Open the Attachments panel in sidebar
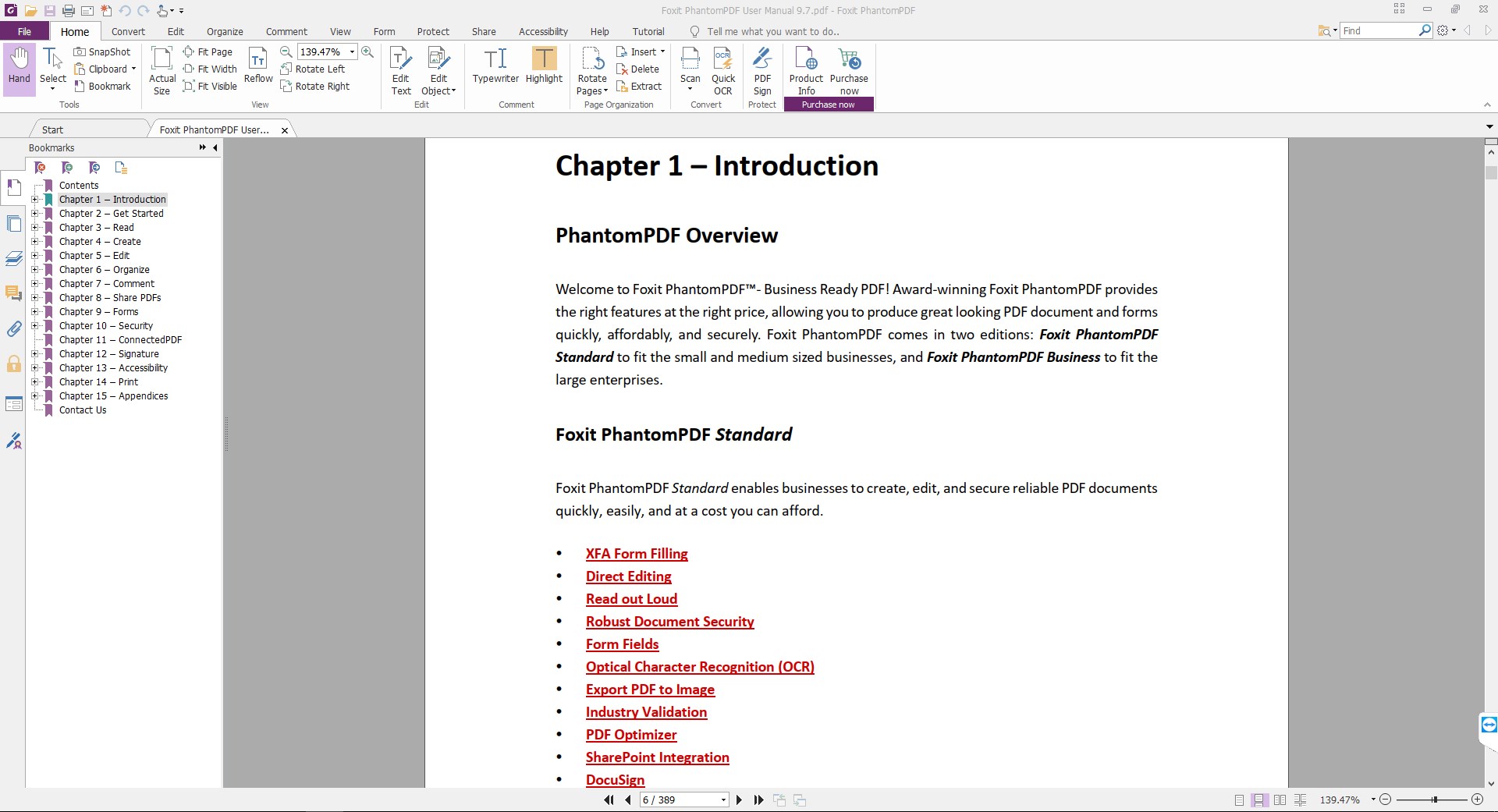The width and height of the screenshot is (1498, 812). click(14, 329)
